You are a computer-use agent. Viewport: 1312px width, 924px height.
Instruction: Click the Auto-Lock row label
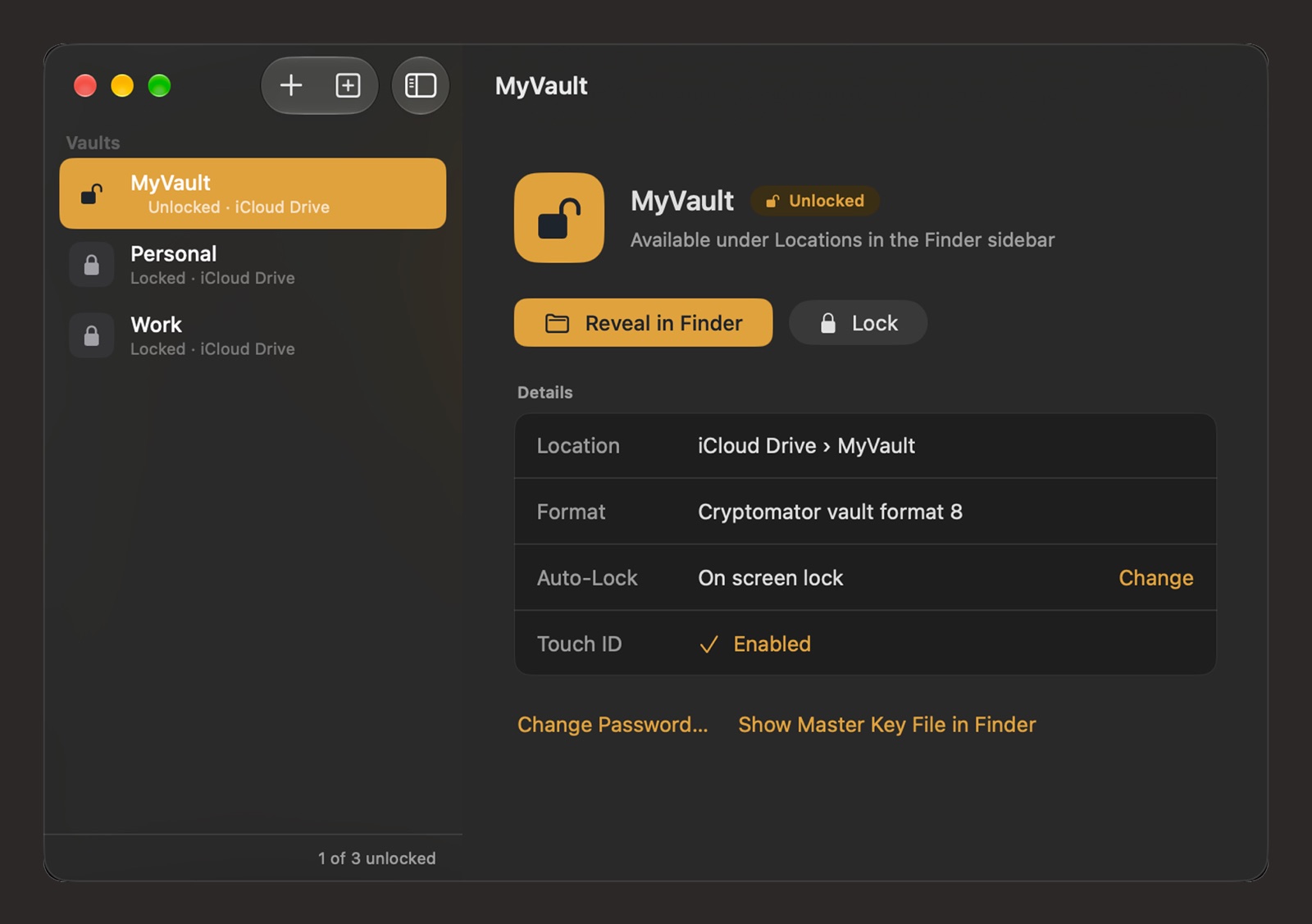(587, 578)
